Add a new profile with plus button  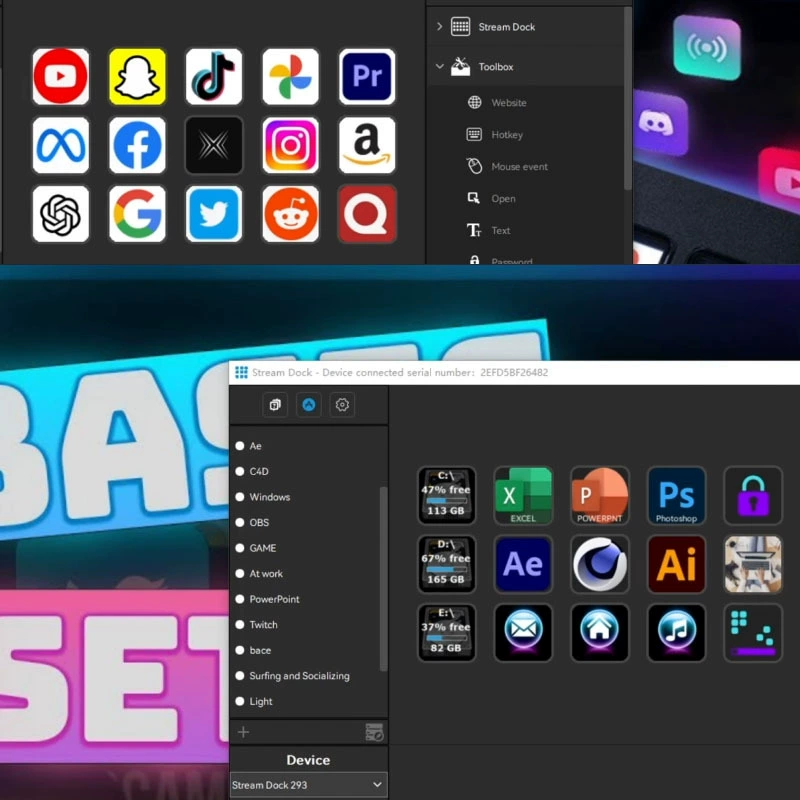(243, 732)
